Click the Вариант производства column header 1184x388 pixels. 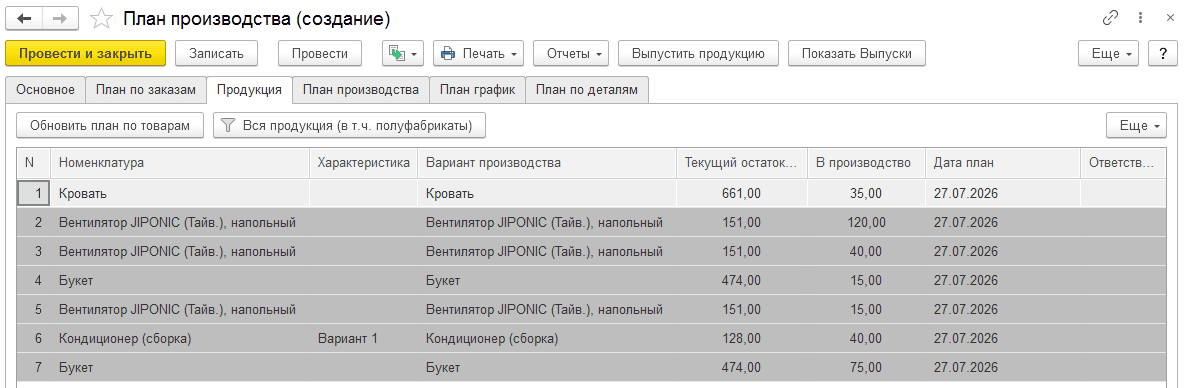(x=547, y=162)
